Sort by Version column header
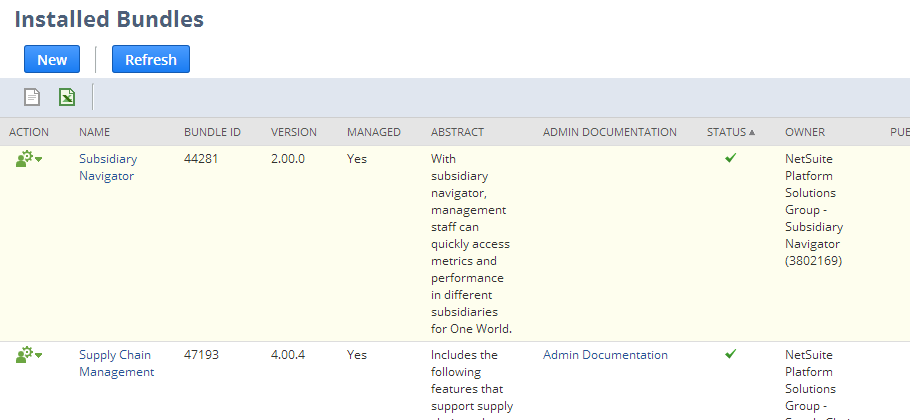Image resolution: width=910 pixels, height=420 pixels. [x=294, y=132]
